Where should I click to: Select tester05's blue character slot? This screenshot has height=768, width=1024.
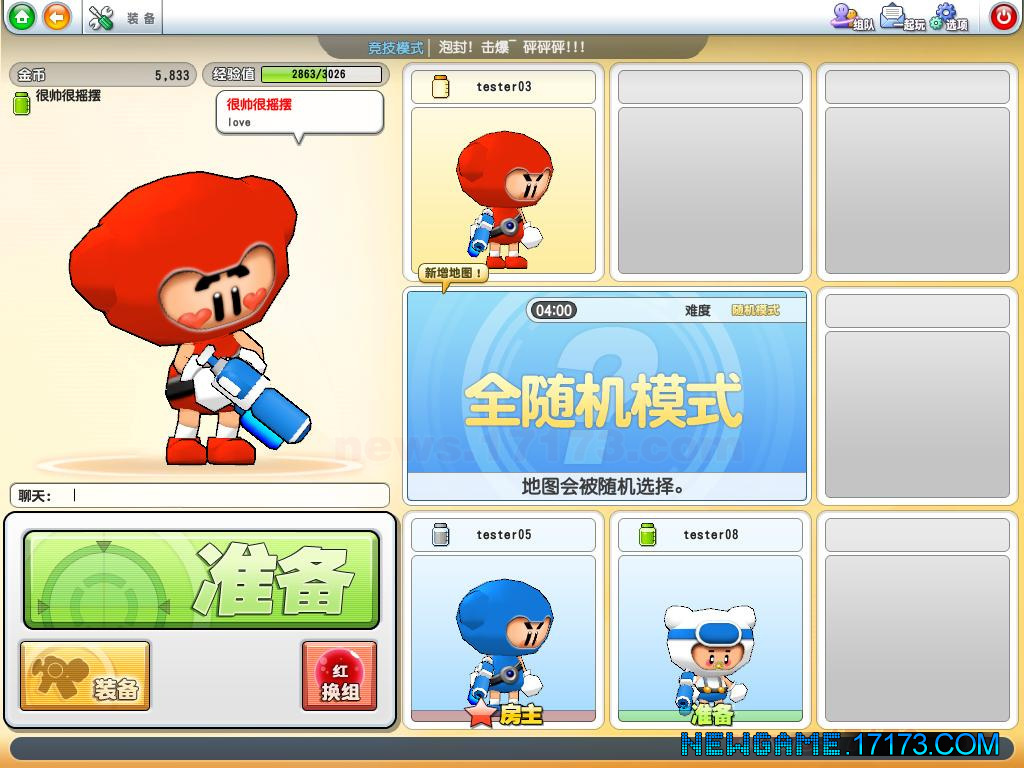(x=503, y=639)
